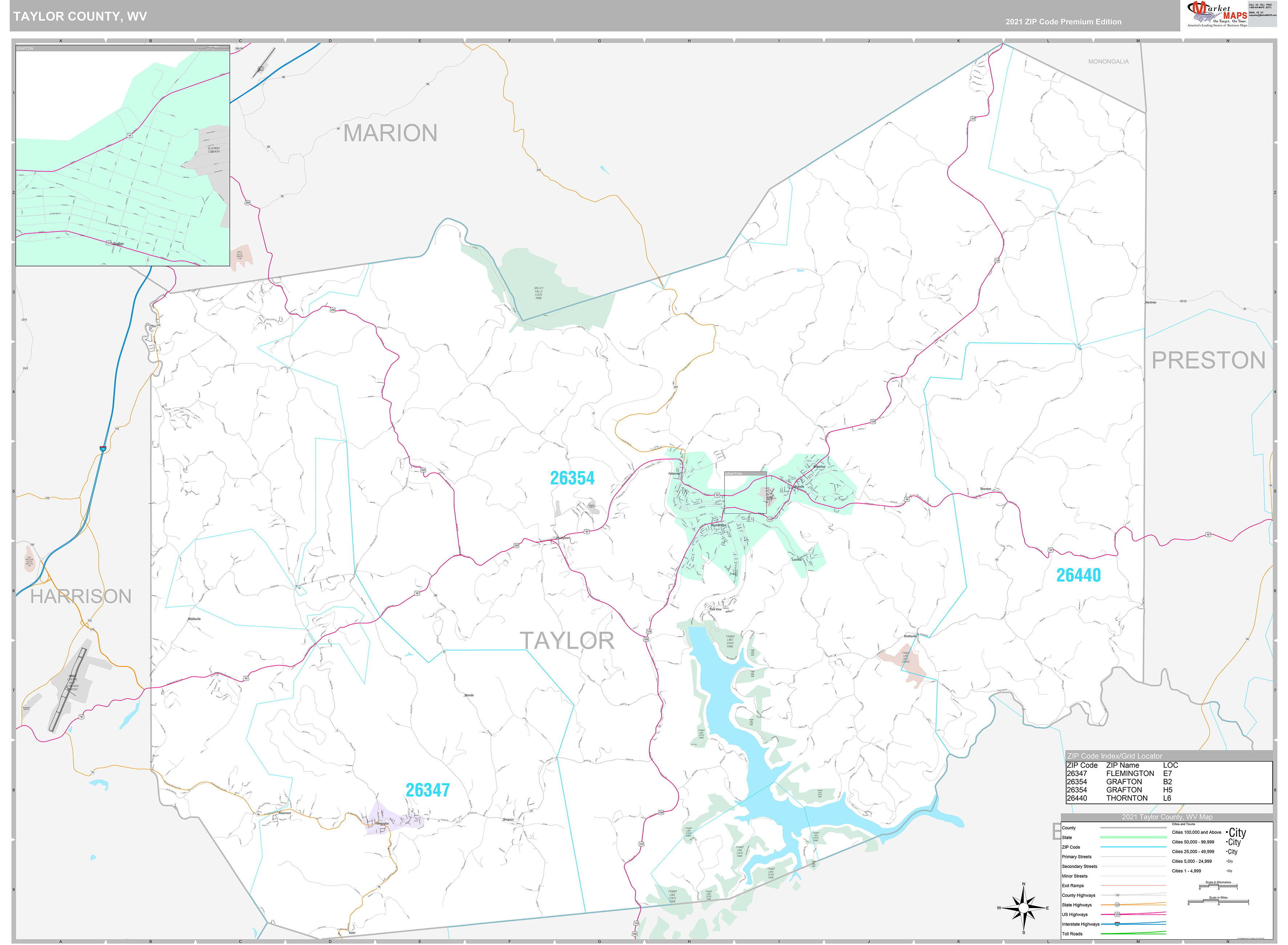The height and width of the screenshot is (945, 1288).
Task: Click the TAYLOR county name label
Action: (x=566, y=641)
